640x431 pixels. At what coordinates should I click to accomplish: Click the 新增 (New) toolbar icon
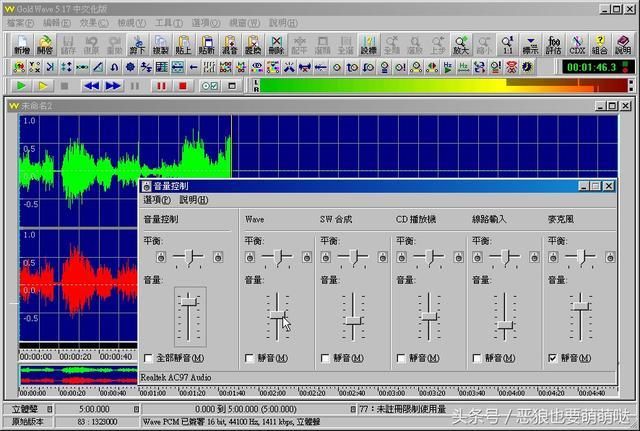(x=21, y=44)
